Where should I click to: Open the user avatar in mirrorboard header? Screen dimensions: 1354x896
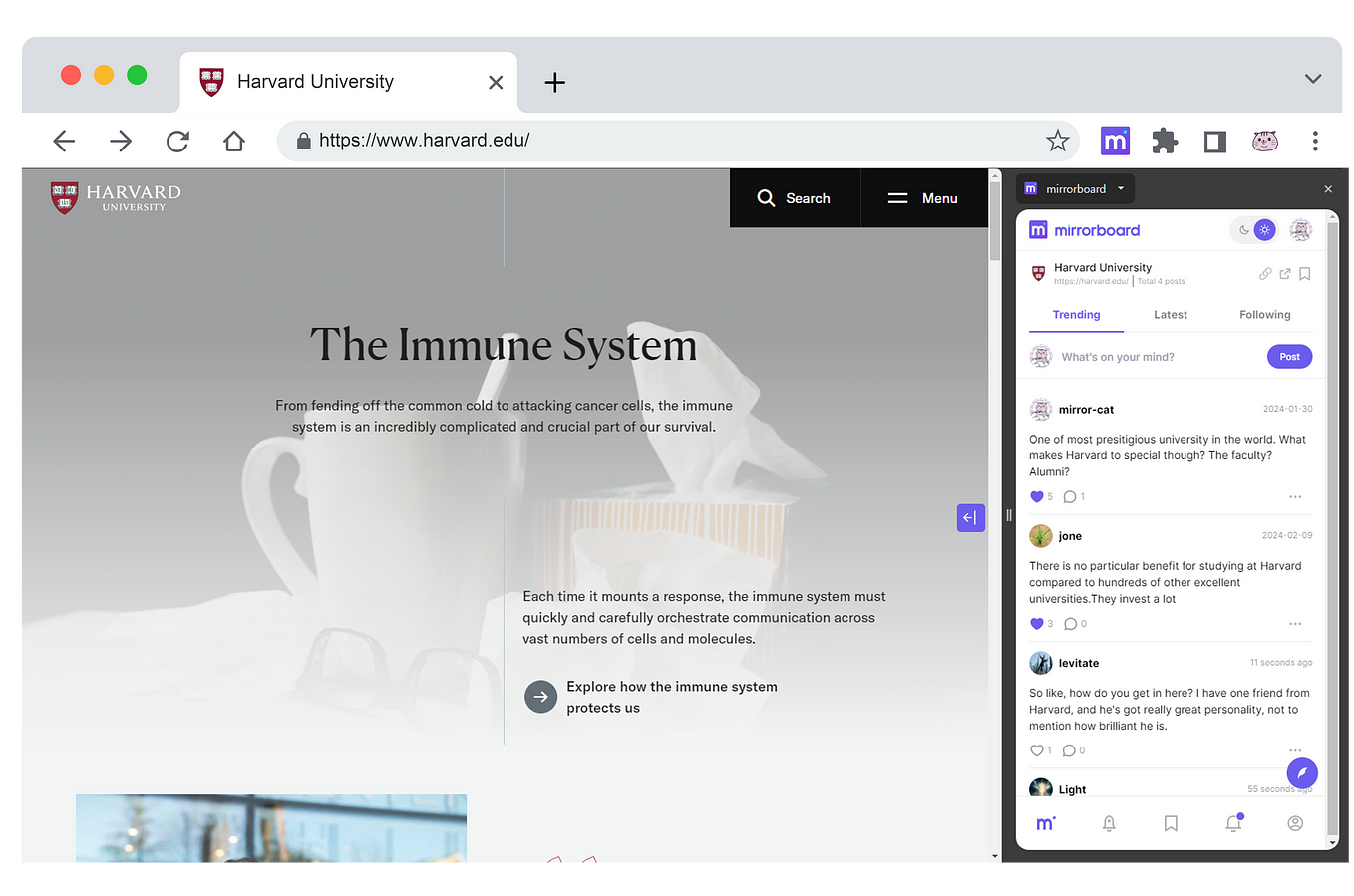click(1300, 230)
